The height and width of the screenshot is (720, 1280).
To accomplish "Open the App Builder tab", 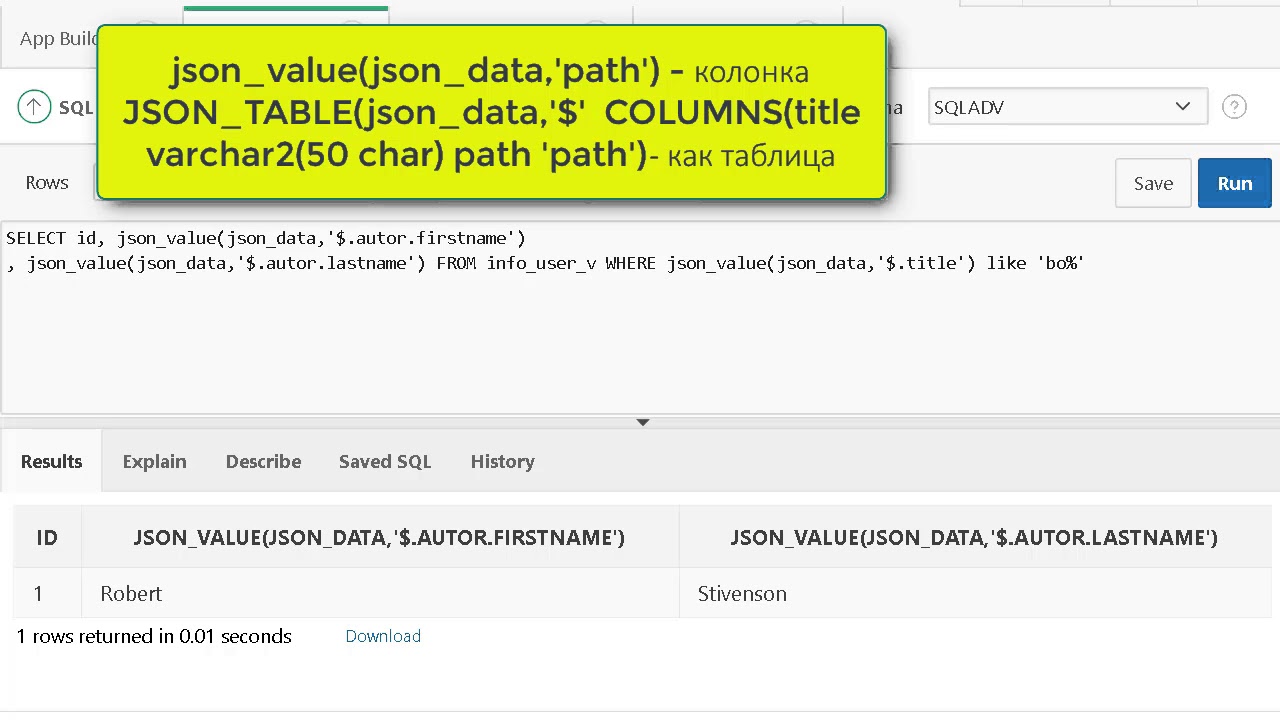I will [x=58, y=39].
